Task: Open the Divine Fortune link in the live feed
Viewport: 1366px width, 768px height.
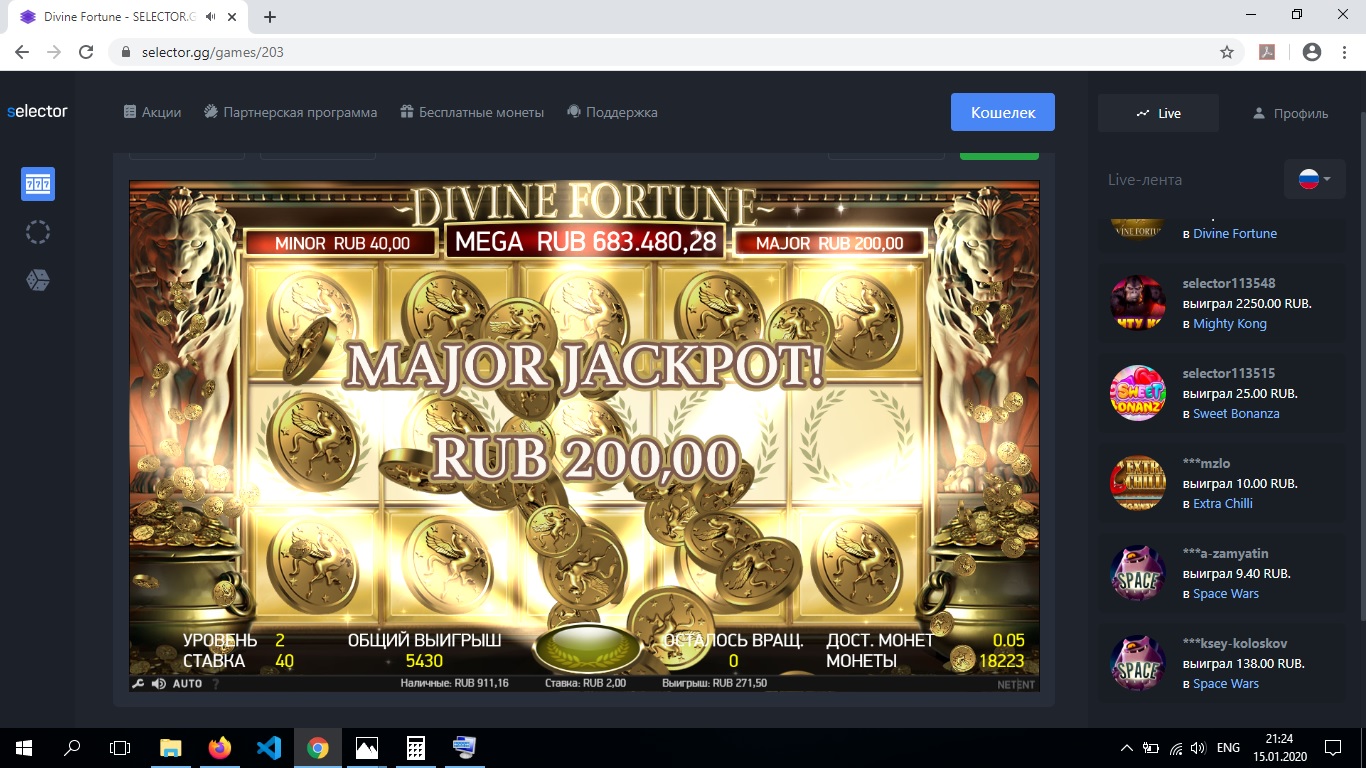Action: (x=1235, y=233)
